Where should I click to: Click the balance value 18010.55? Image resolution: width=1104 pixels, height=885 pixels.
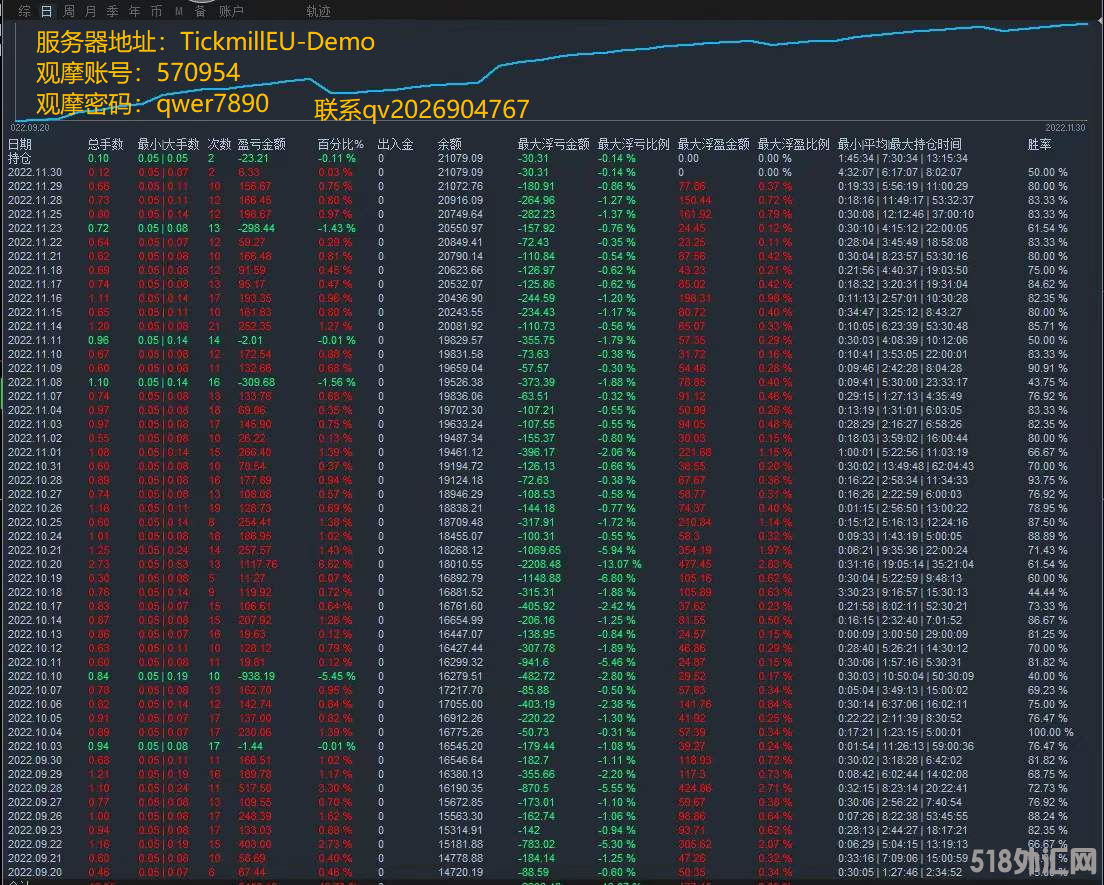460,564
